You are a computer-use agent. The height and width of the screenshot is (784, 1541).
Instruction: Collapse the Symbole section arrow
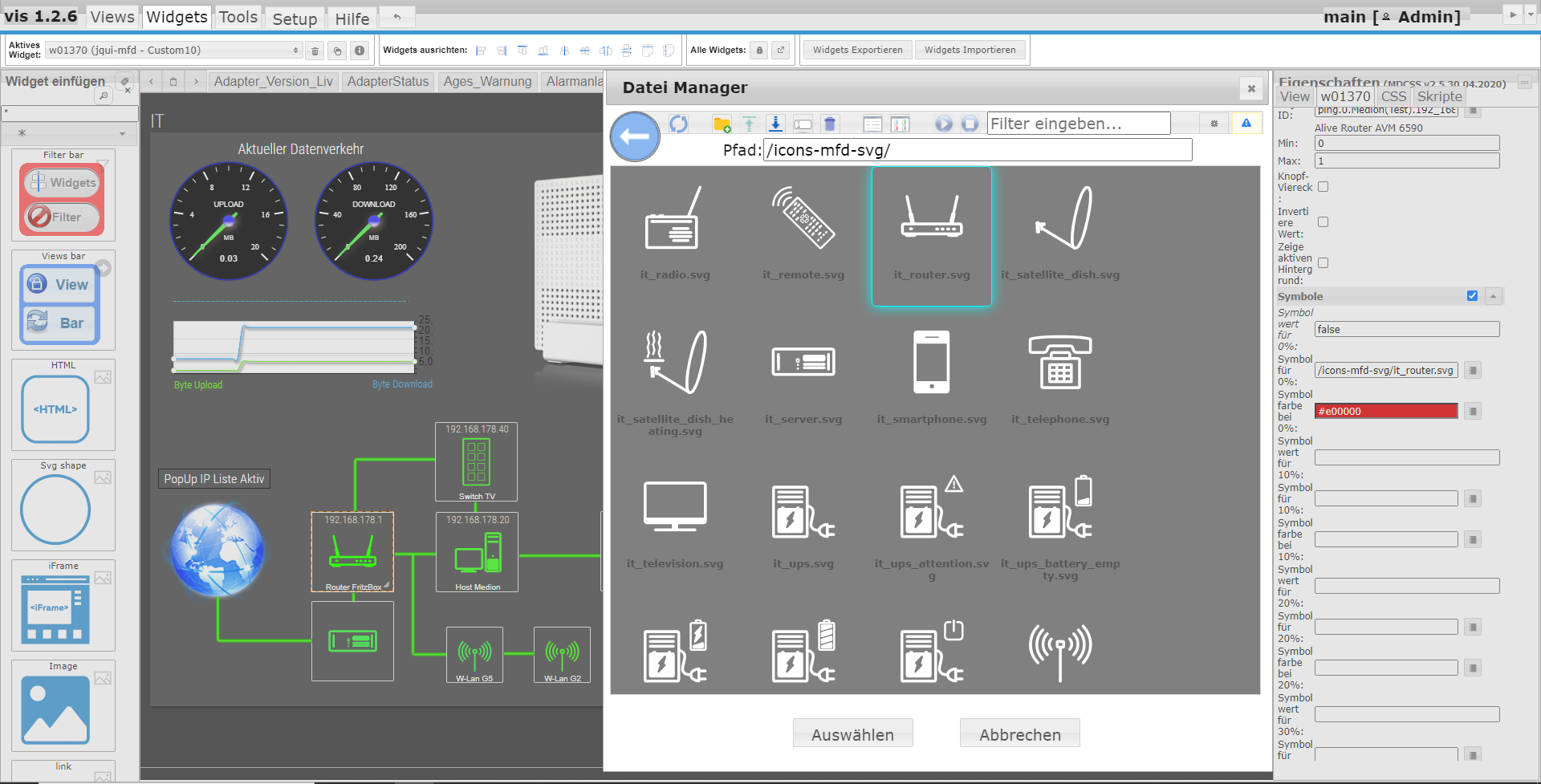click(x=1493, y=296)
